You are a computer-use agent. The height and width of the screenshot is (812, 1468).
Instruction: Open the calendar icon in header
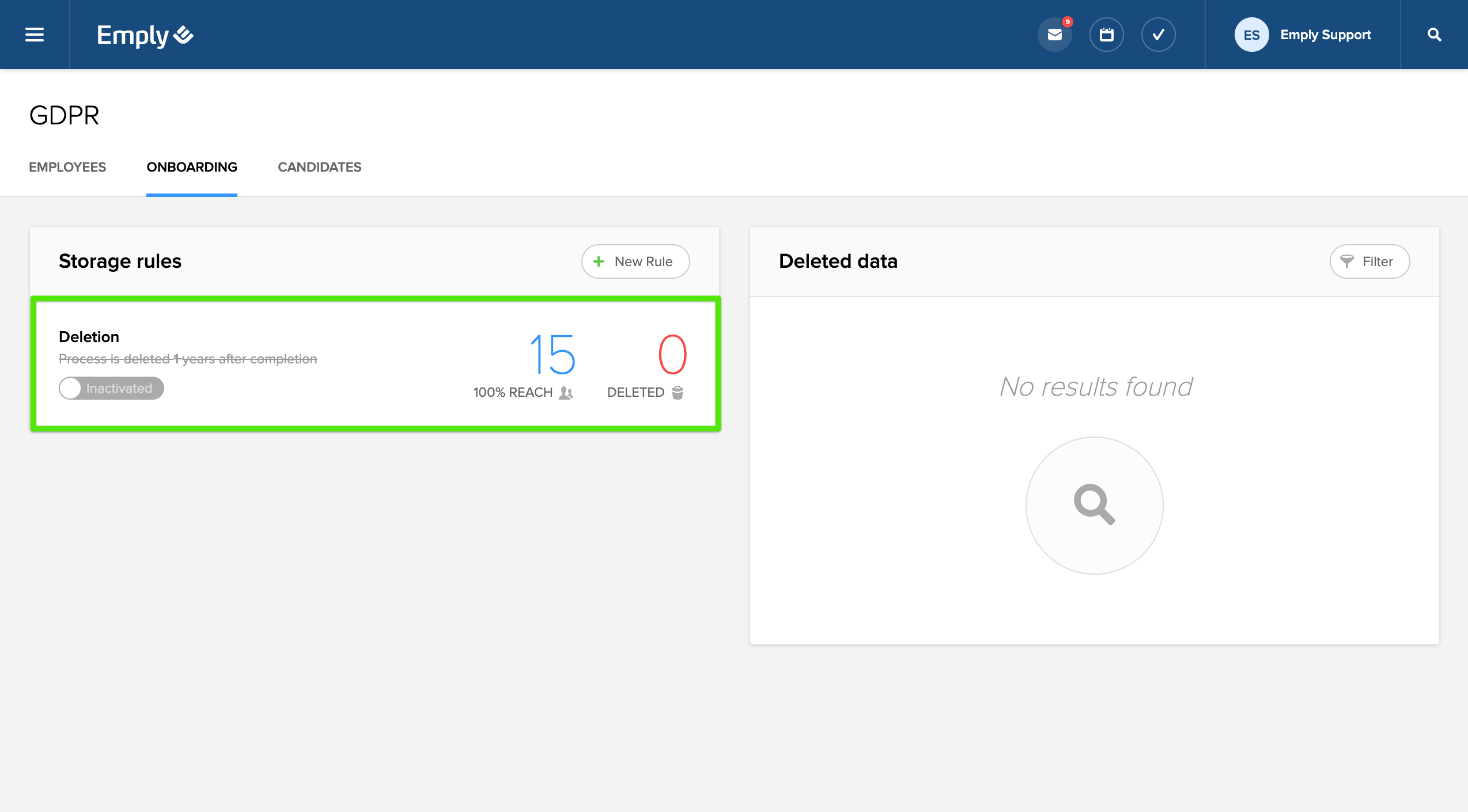1106,35
